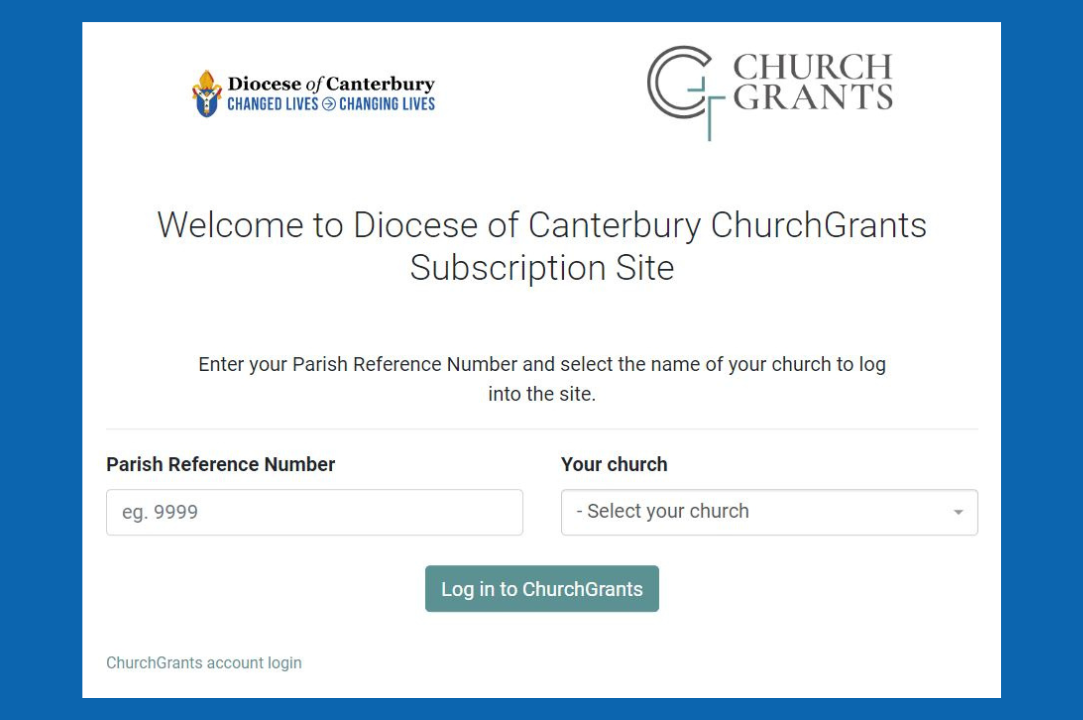
Task: Click the 'Subscription Site' heading line
Action: (541, 268)
